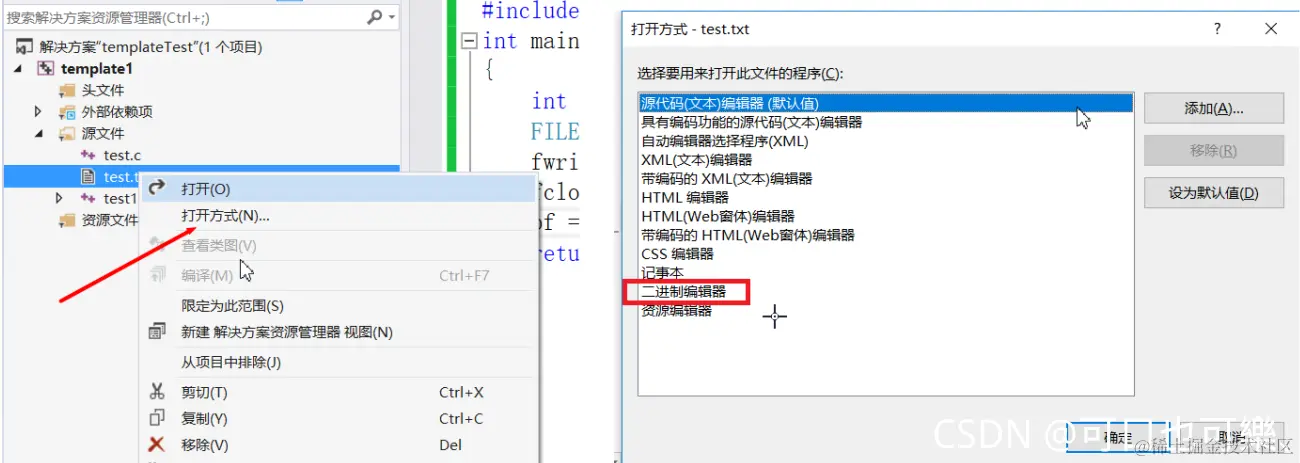This screenshot has width=1300, height=463.
Task: Click the scissors cut icon
Action: click(156, 392)
